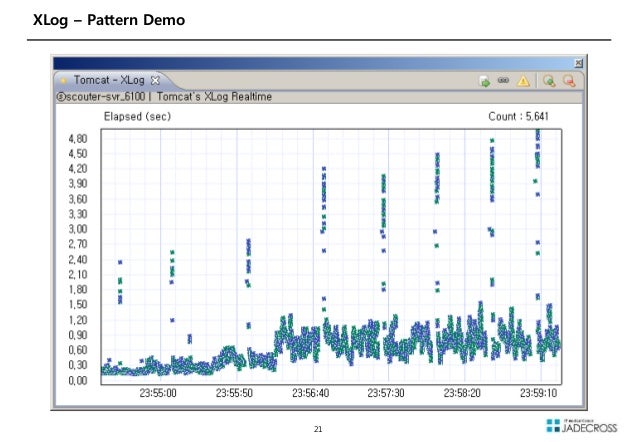This screenshot has width=638, height=442.
Task: Click the yellow warning triangle error filter
Action: [523, 80]
